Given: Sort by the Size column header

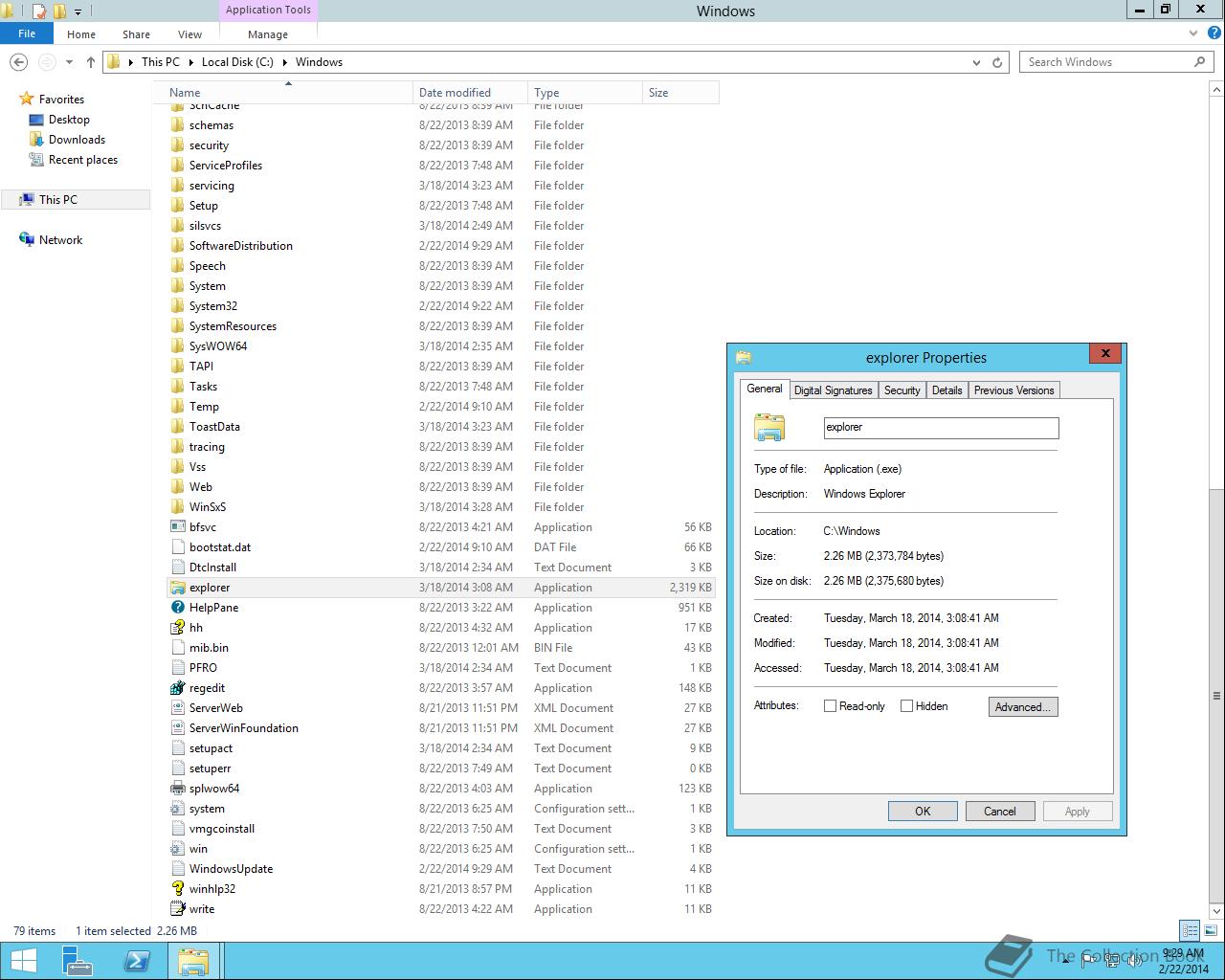Looking at the screenshot, I should click(680, 93).
